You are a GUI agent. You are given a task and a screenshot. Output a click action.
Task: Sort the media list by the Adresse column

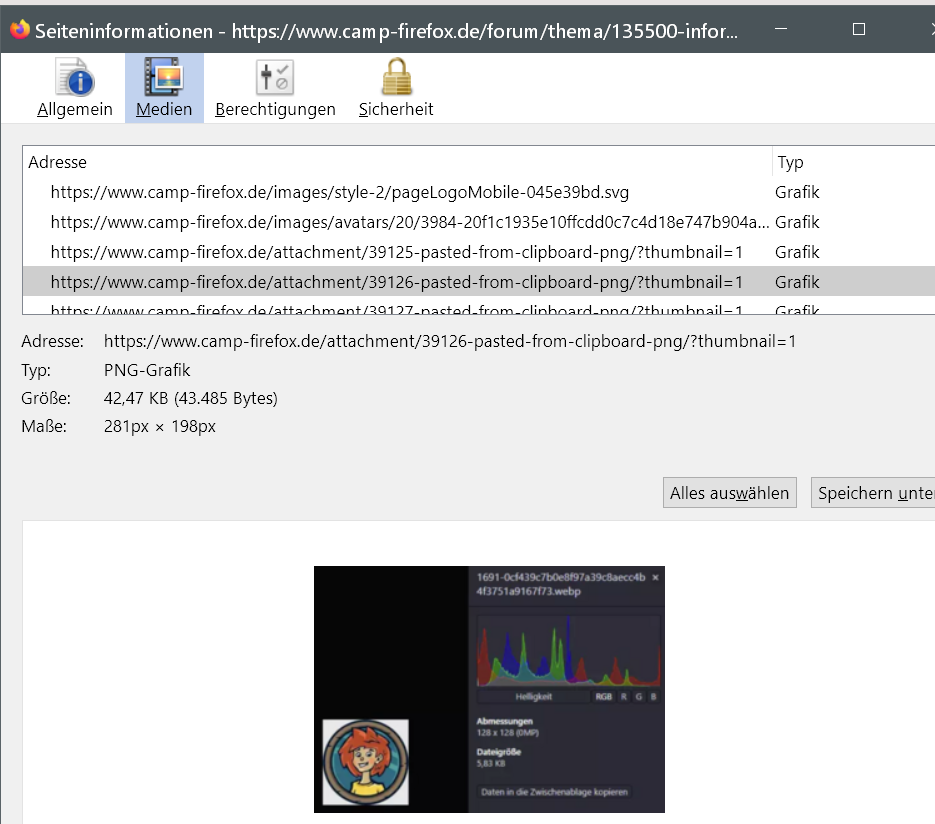396,162
